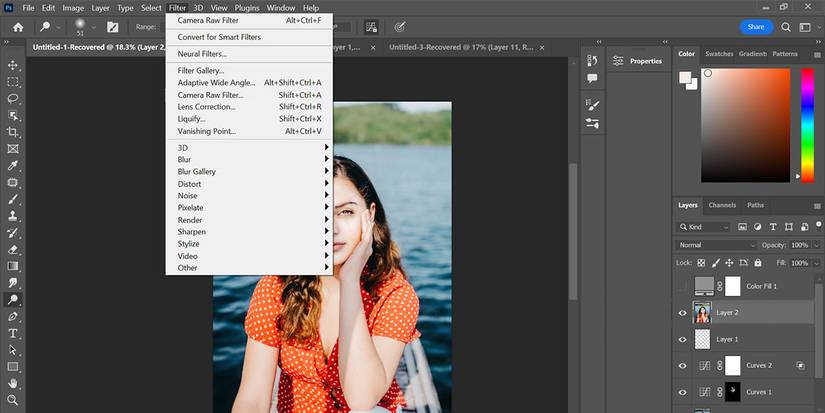Select the Zoom tool
This screenshot has height=413, width=825.
(x=13, y=400)
